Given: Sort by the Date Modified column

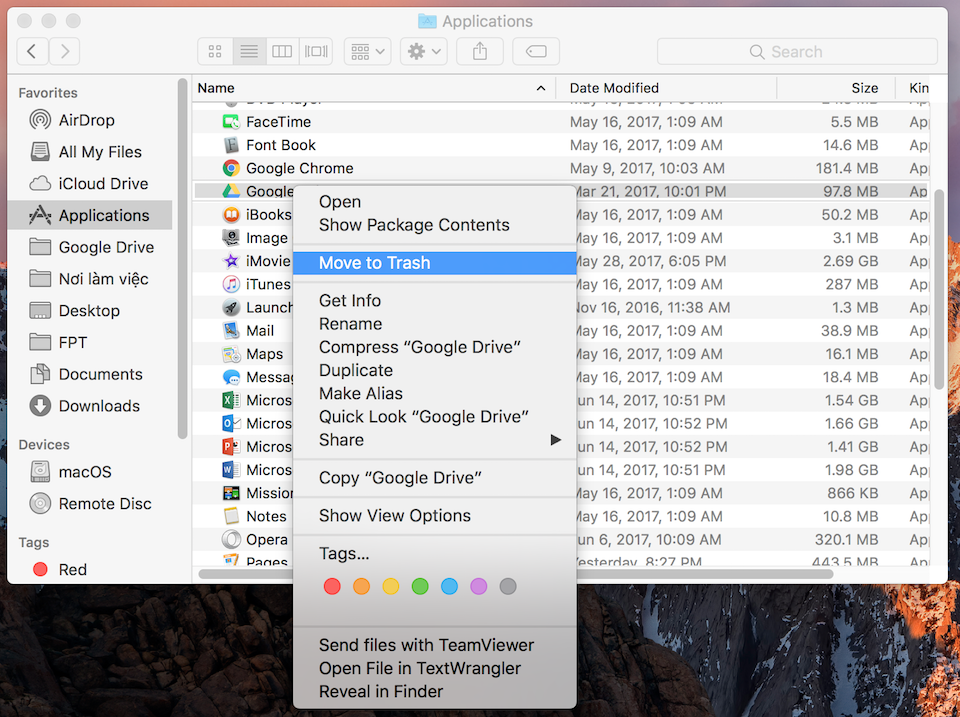Looking at the screenshot, I should click(666, 88).
